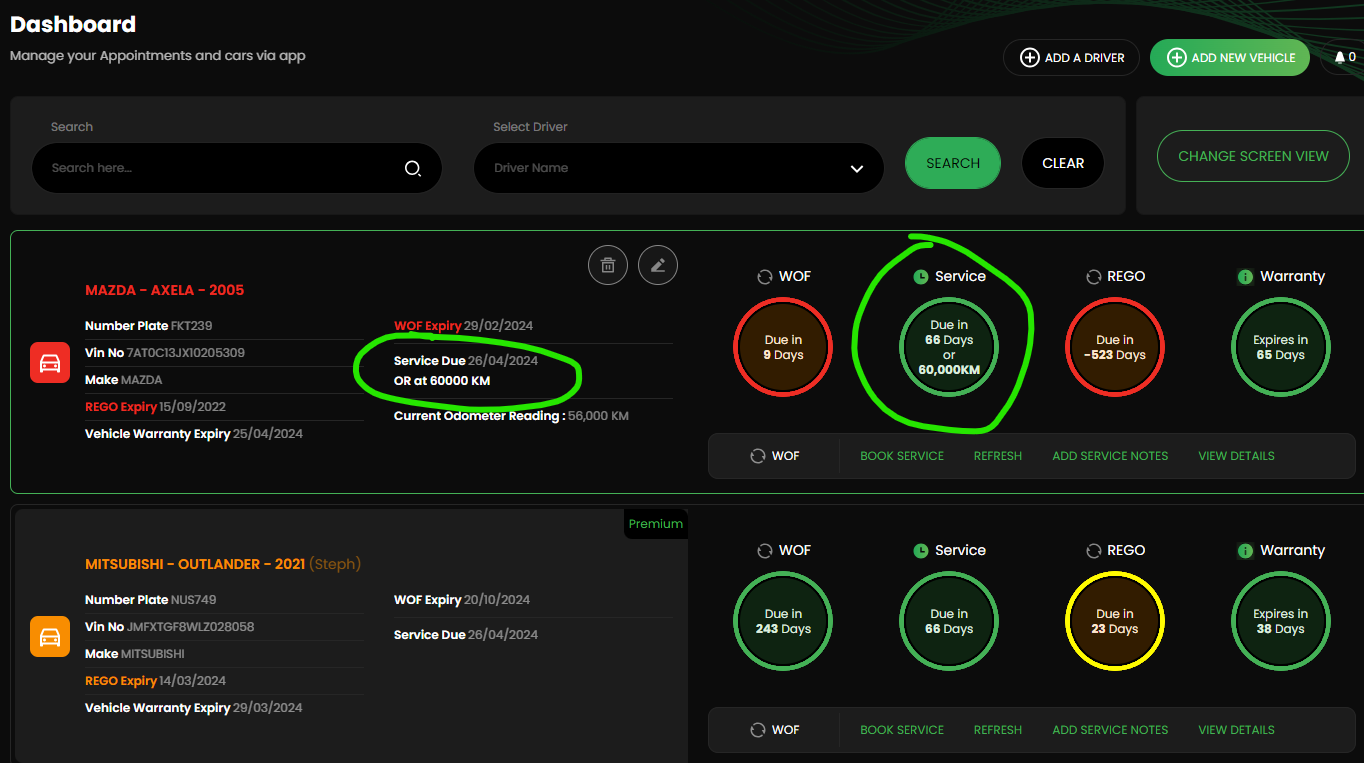Click the Mazda Warranty 'Expires in 65 Days' circle
Viewport: 1364px width, 763px height.
click(1281, 347)
